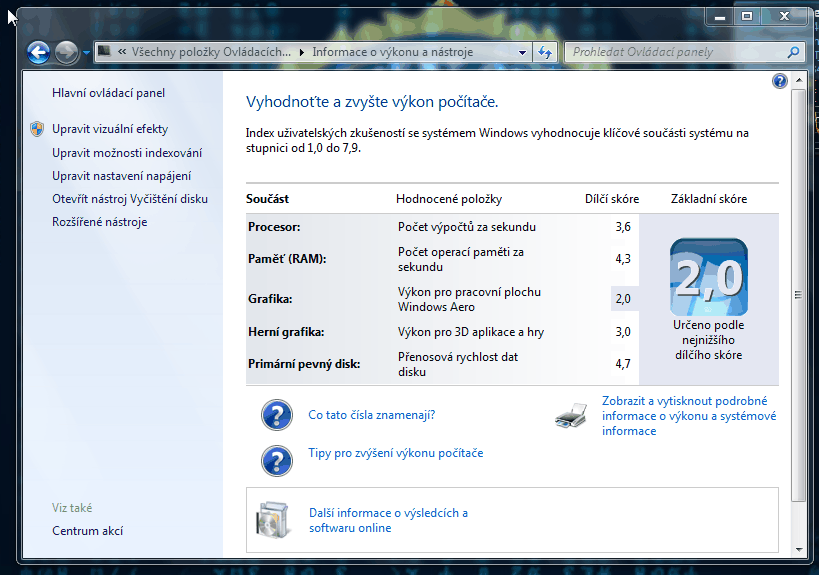
Task: Refresh the page with address bar refresh icon
Action: pos(545,52)
